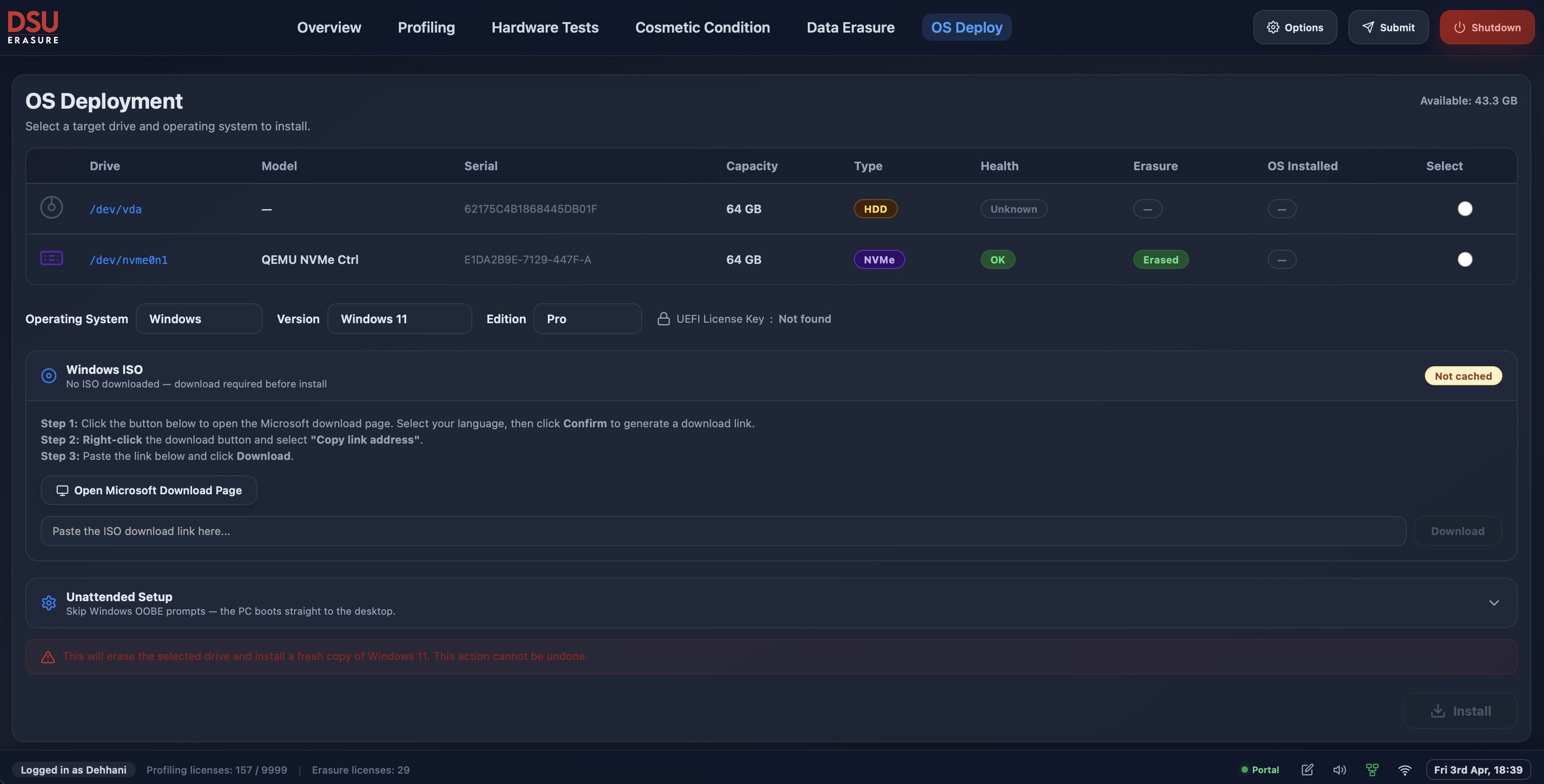
Task: Select the /dev/nvme0n1 drive radio button
Action: (x=1466, y=259)
